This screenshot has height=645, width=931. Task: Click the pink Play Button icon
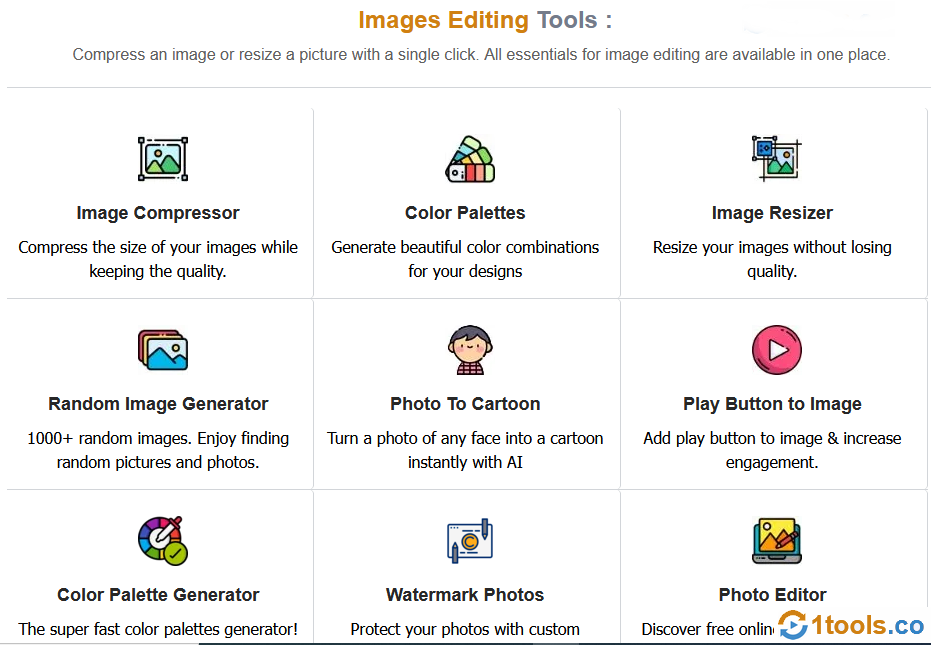[x=776, y=350]
